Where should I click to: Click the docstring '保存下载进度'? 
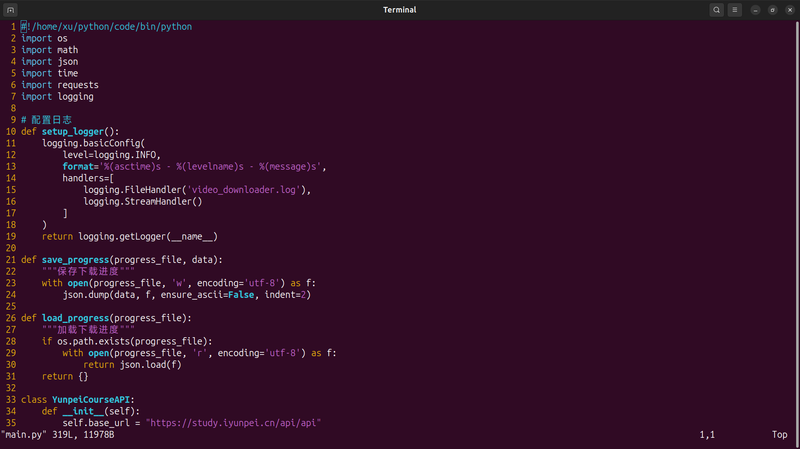pos(88,271)
